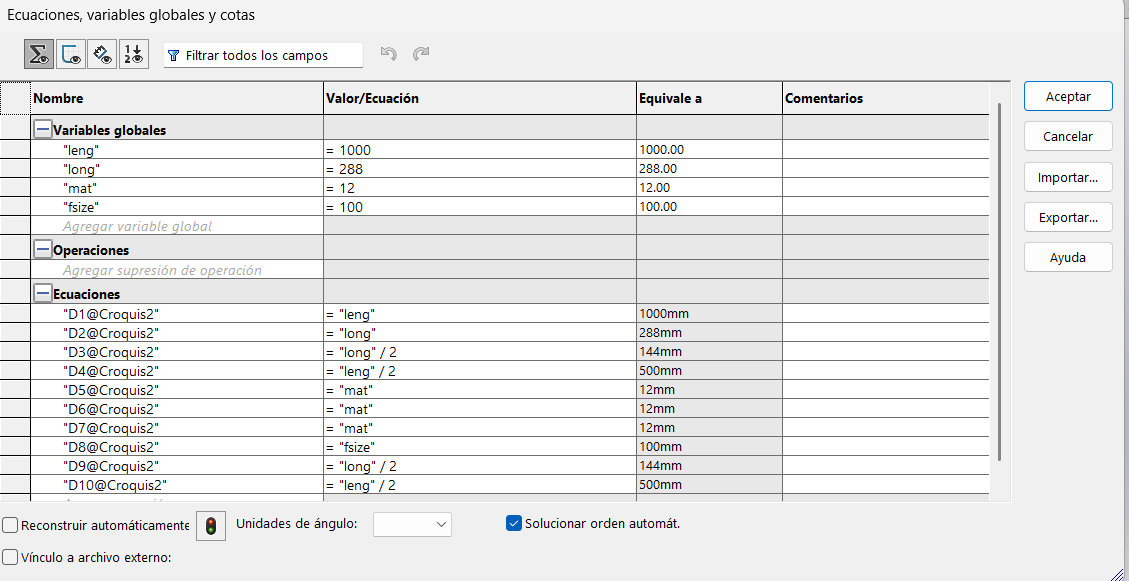Select Ordered View icon
Viewport: 1129px width, 581px height.
coord(133,55)
